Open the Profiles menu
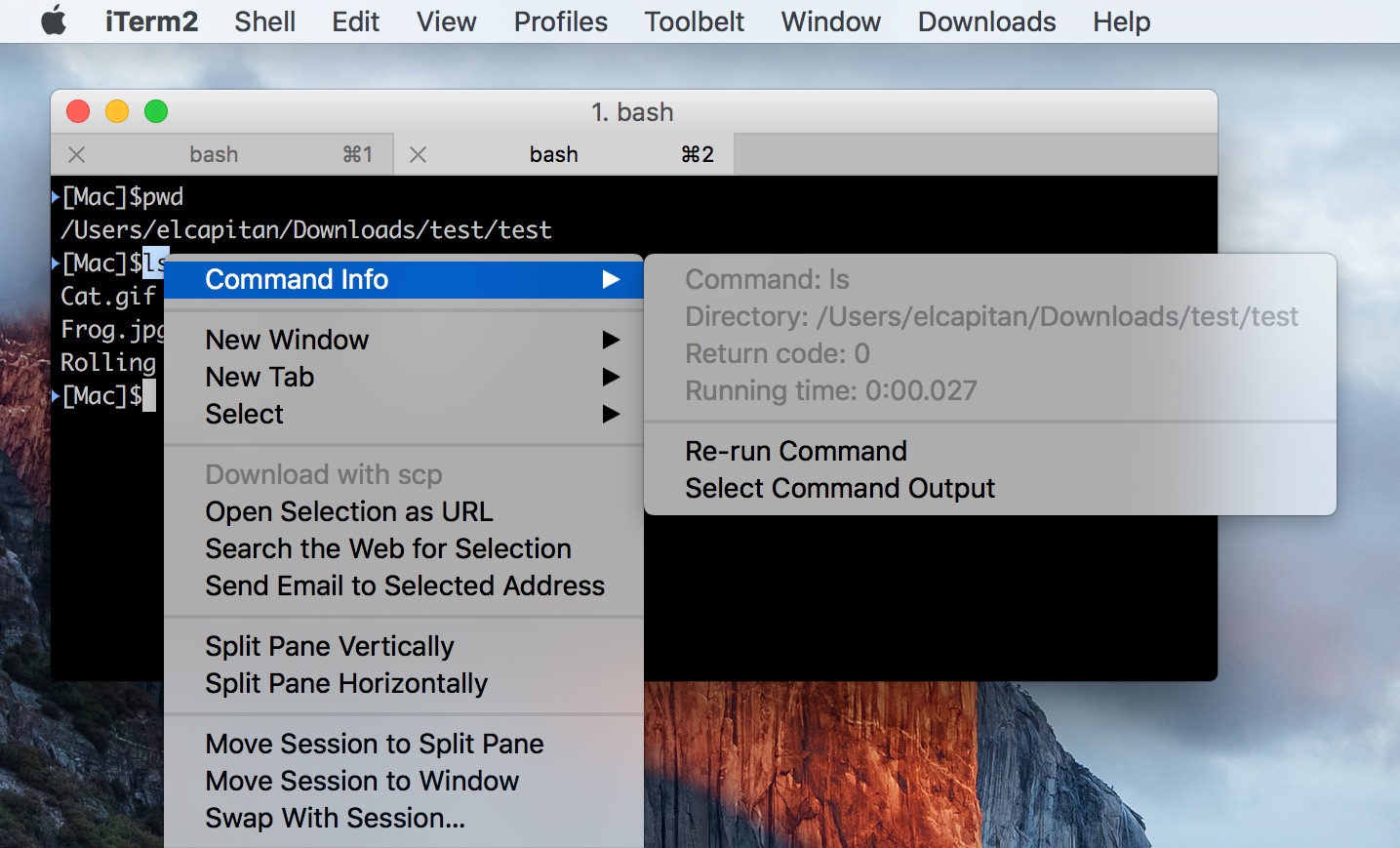Image resolution: width=1400 pixels, height=848 pixels. tap(560, 21)
